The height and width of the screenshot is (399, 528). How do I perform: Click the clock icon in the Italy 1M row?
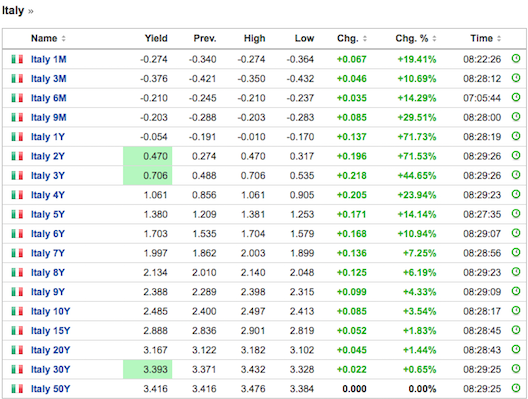516,59
